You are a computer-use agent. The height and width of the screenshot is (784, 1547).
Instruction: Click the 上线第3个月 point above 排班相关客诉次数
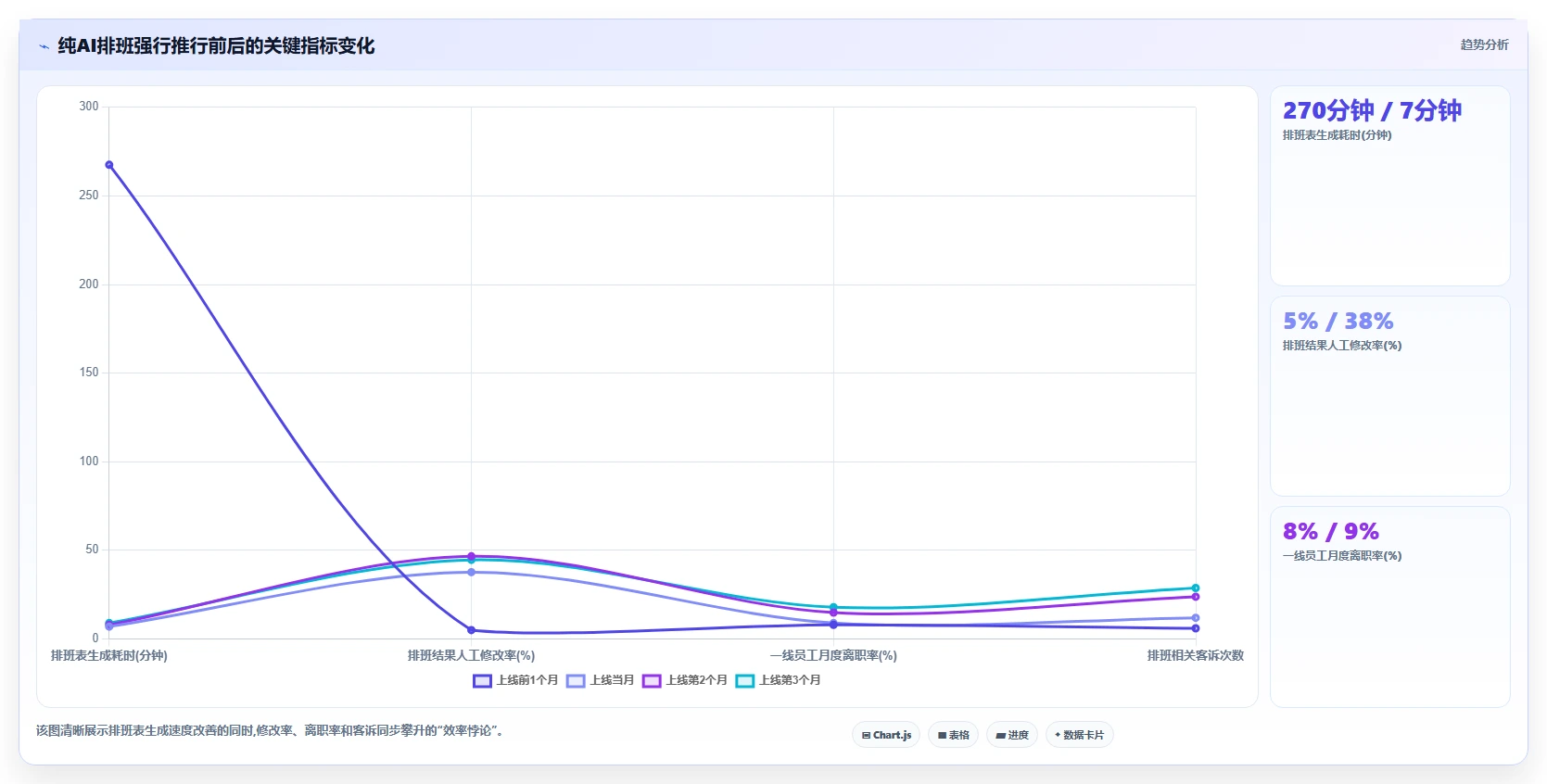(1196, 588)
